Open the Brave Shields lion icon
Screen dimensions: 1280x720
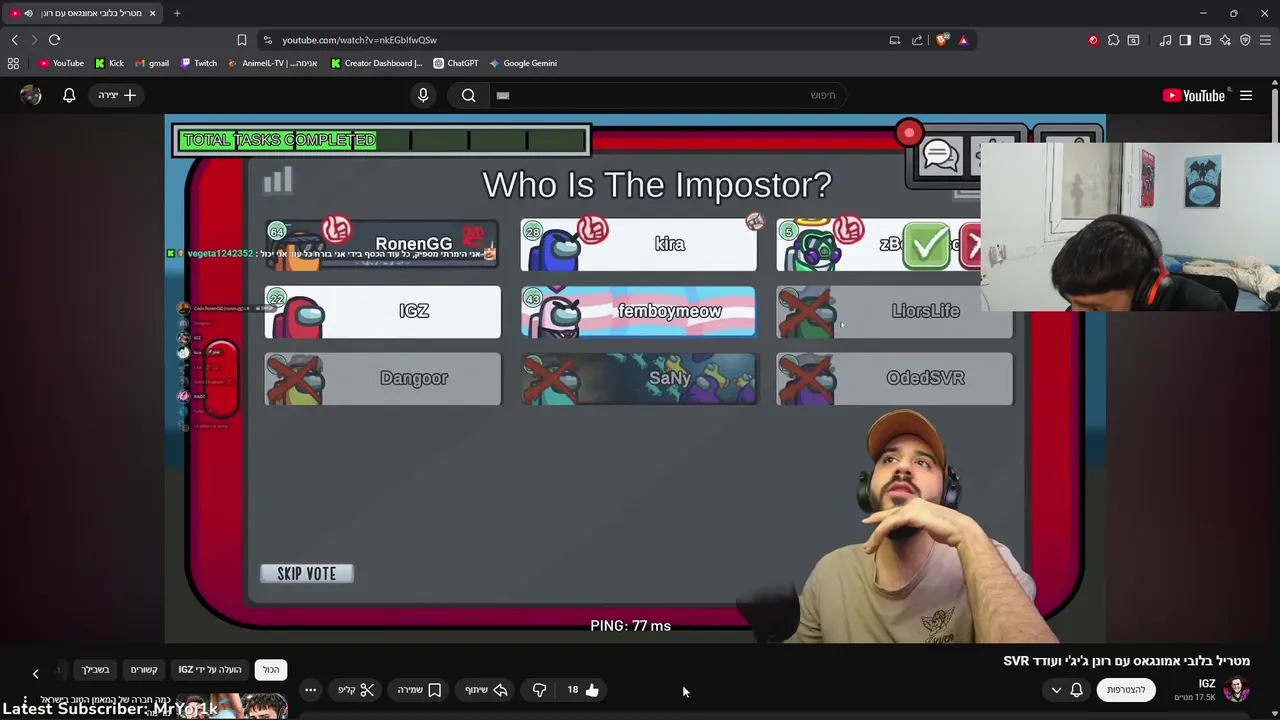(942, 40)
